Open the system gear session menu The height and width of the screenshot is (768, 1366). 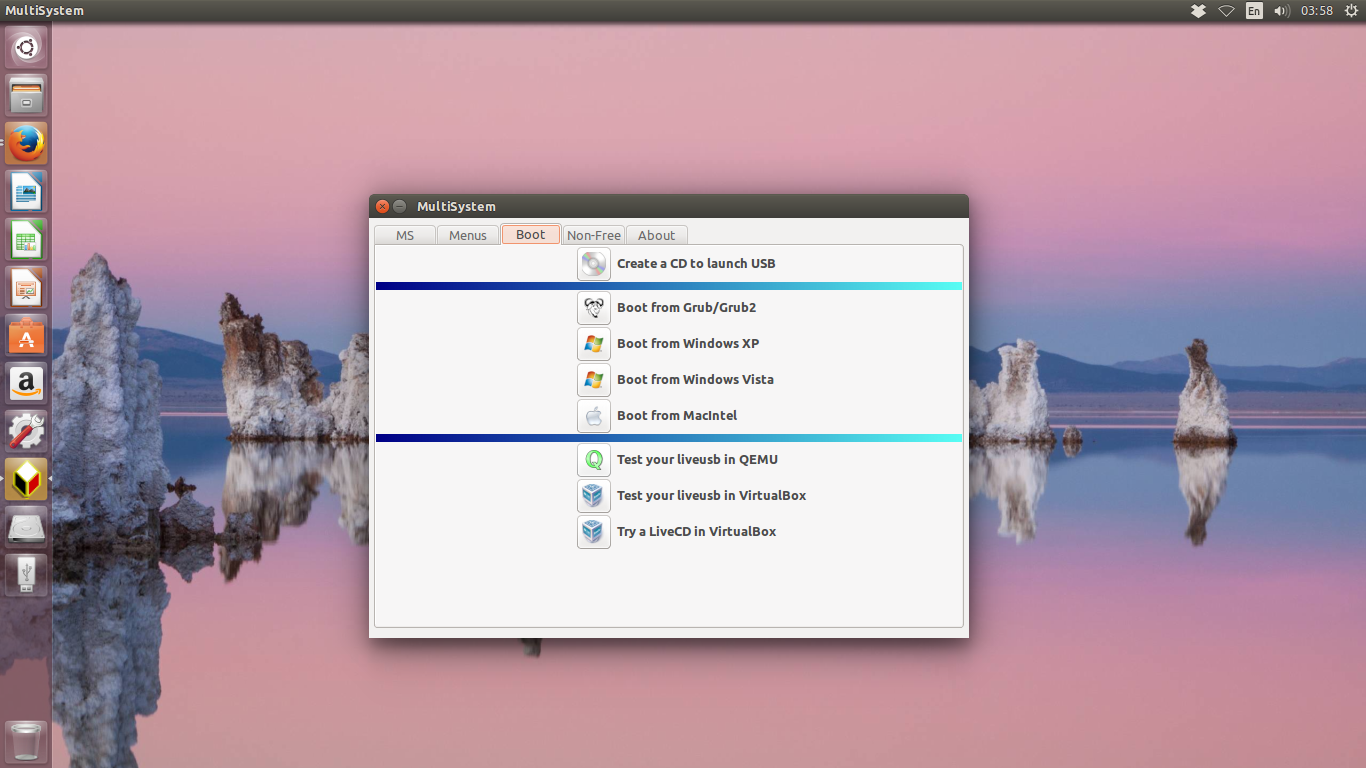point(1351,11)
